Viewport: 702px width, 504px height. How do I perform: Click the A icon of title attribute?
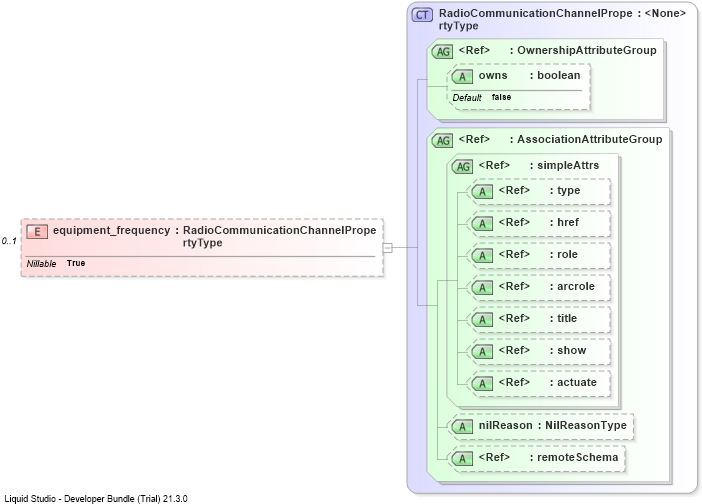click(482, 320)
